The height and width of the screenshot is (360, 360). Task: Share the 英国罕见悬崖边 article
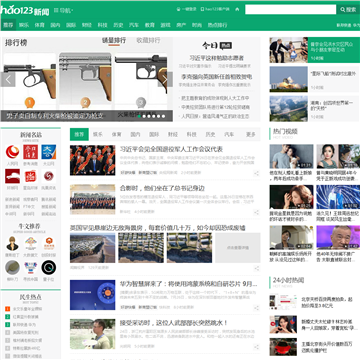[256, 268]
